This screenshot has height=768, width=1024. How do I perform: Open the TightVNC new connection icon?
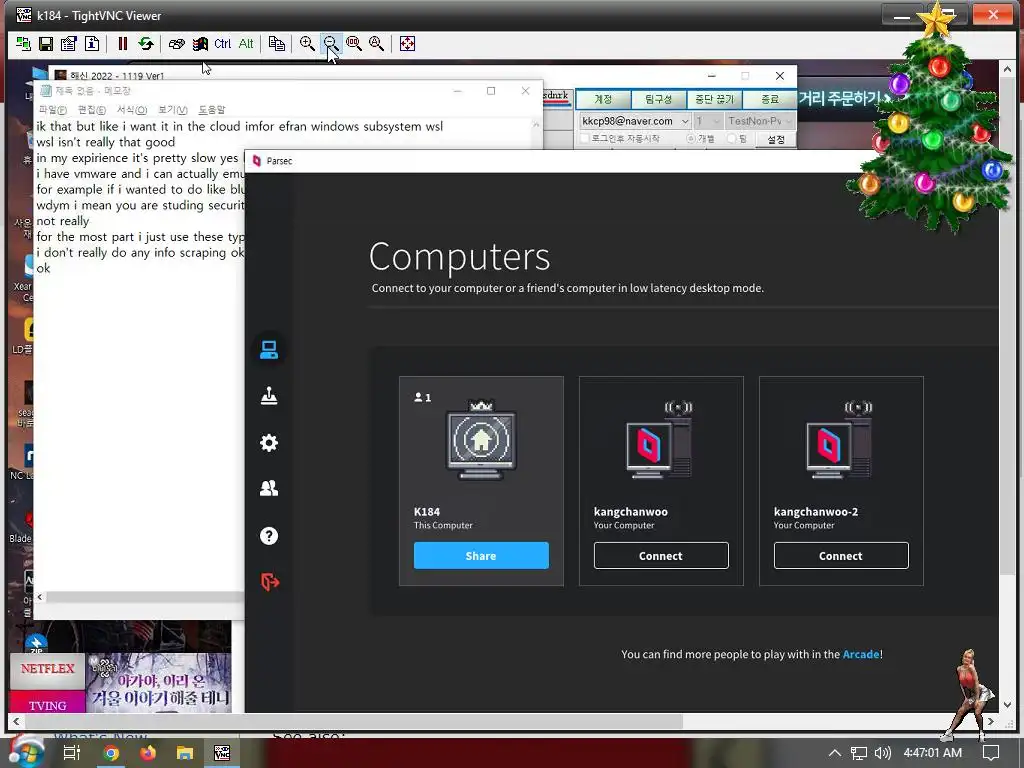24,44
